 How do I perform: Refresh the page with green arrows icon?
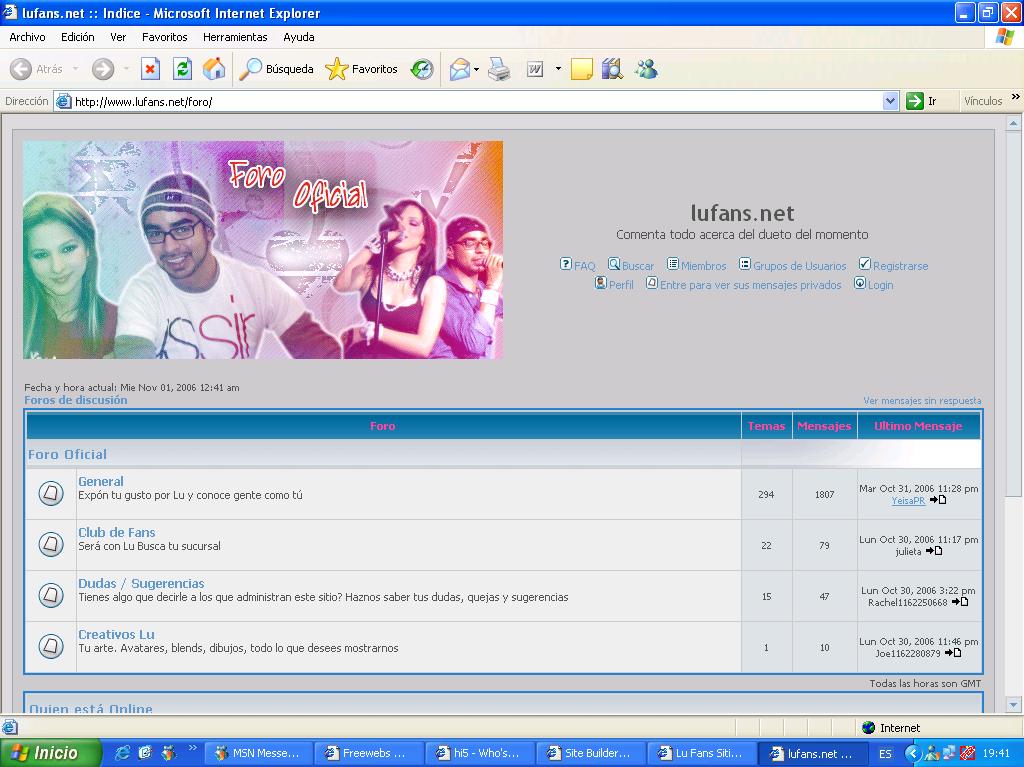coord(182,69)
